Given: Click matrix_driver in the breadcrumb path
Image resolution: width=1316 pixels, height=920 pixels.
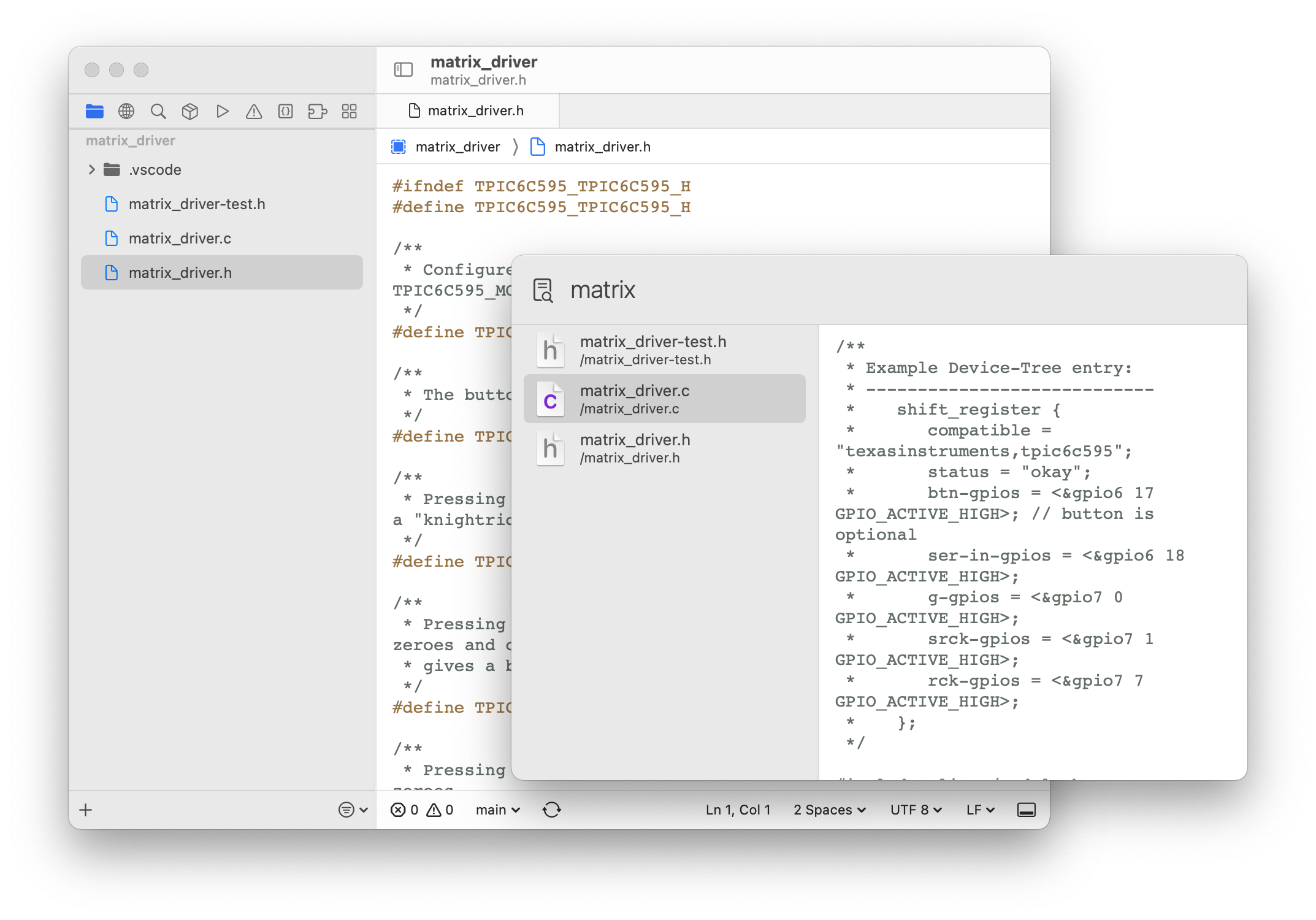Looking at the screenshot, I should [x=457, y=147].
